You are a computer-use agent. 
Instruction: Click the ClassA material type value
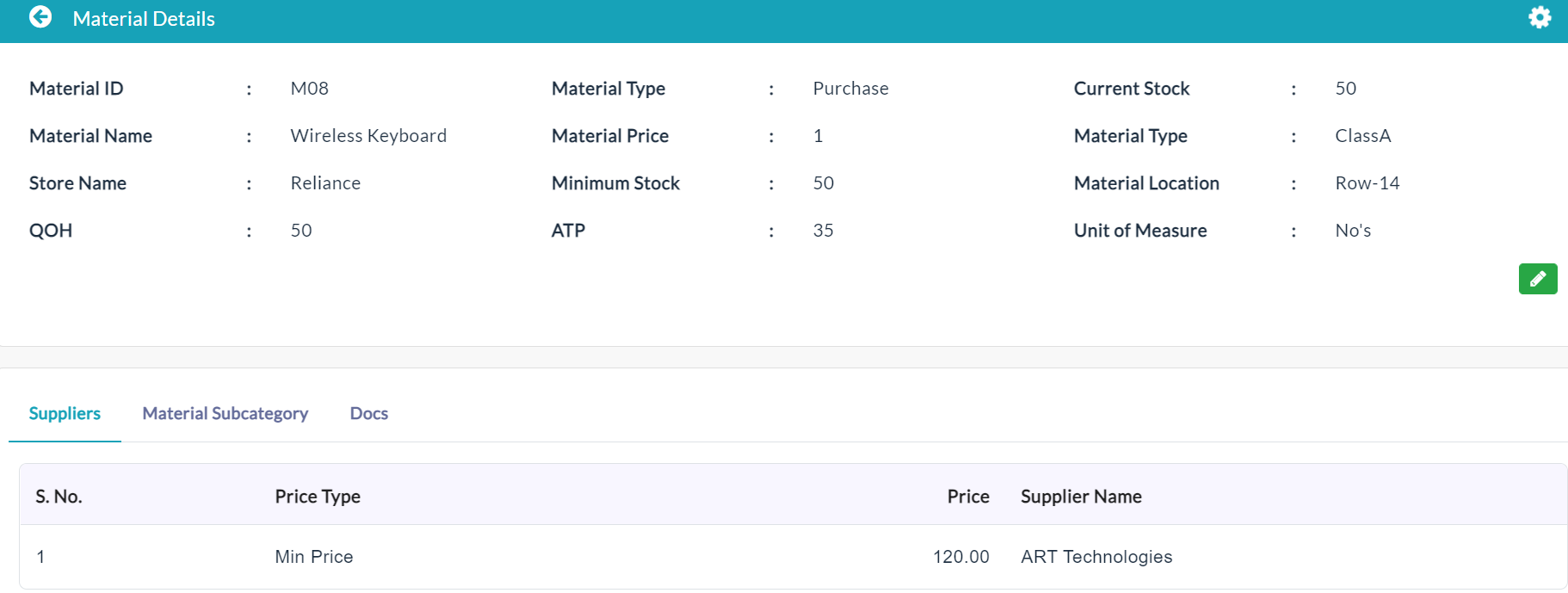tap(1363, 136)
